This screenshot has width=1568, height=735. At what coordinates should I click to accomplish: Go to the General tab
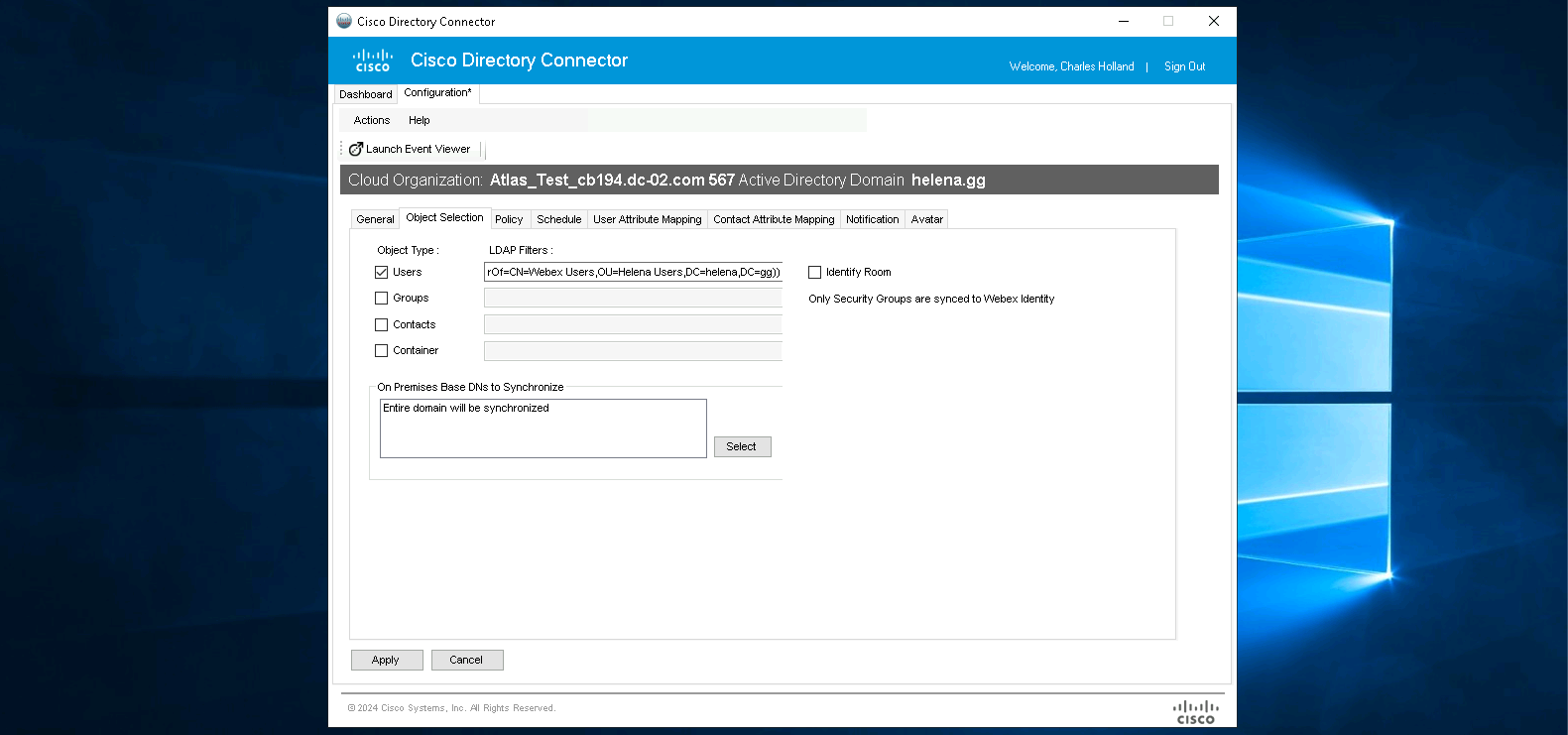pos(375,219)
